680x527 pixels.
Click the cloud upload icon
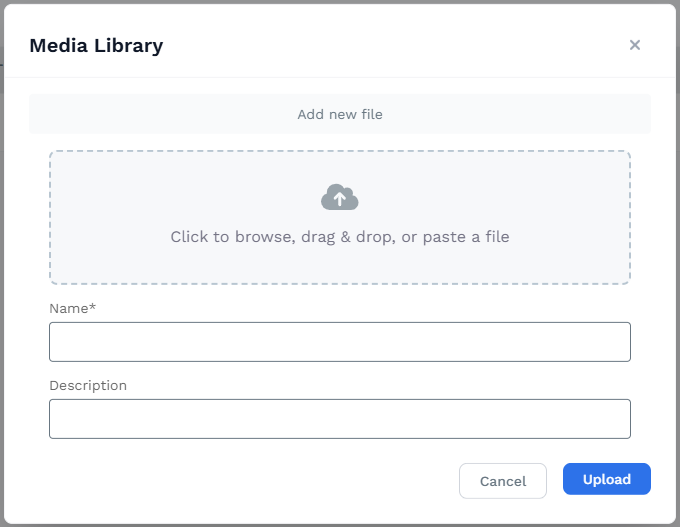pyautogui.click(x=340, y=197)
